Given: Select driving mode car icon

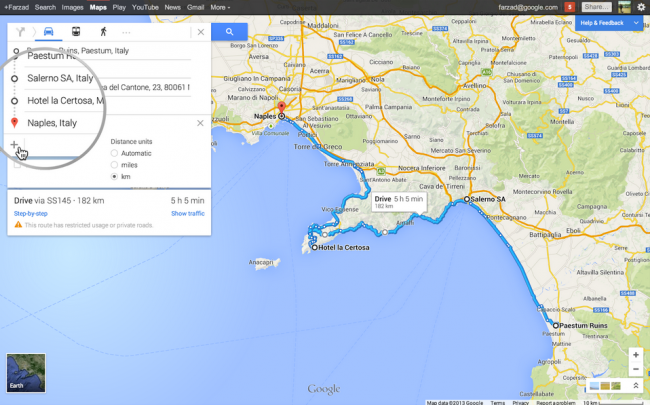Looking at the screenshot, I should pos(49,32).
